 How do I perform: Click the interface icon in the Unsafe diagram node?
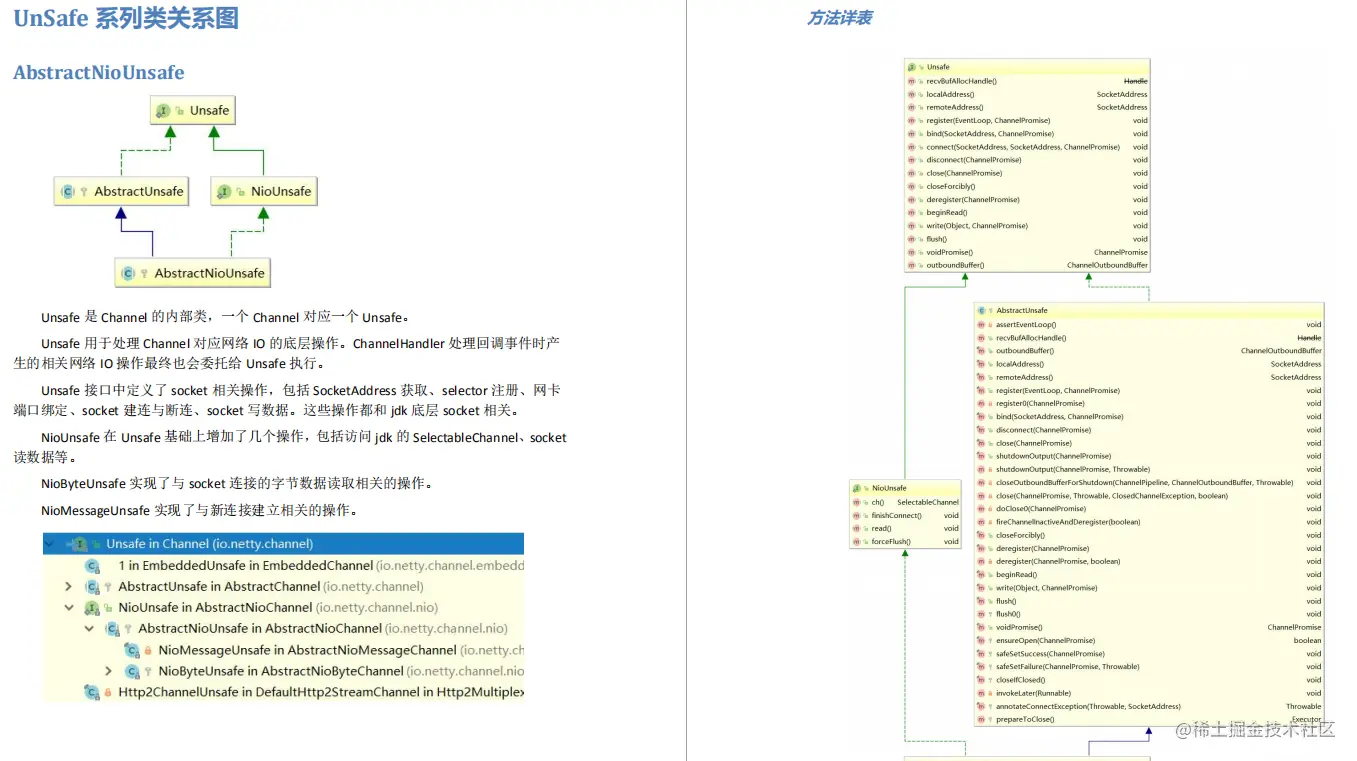163,111
